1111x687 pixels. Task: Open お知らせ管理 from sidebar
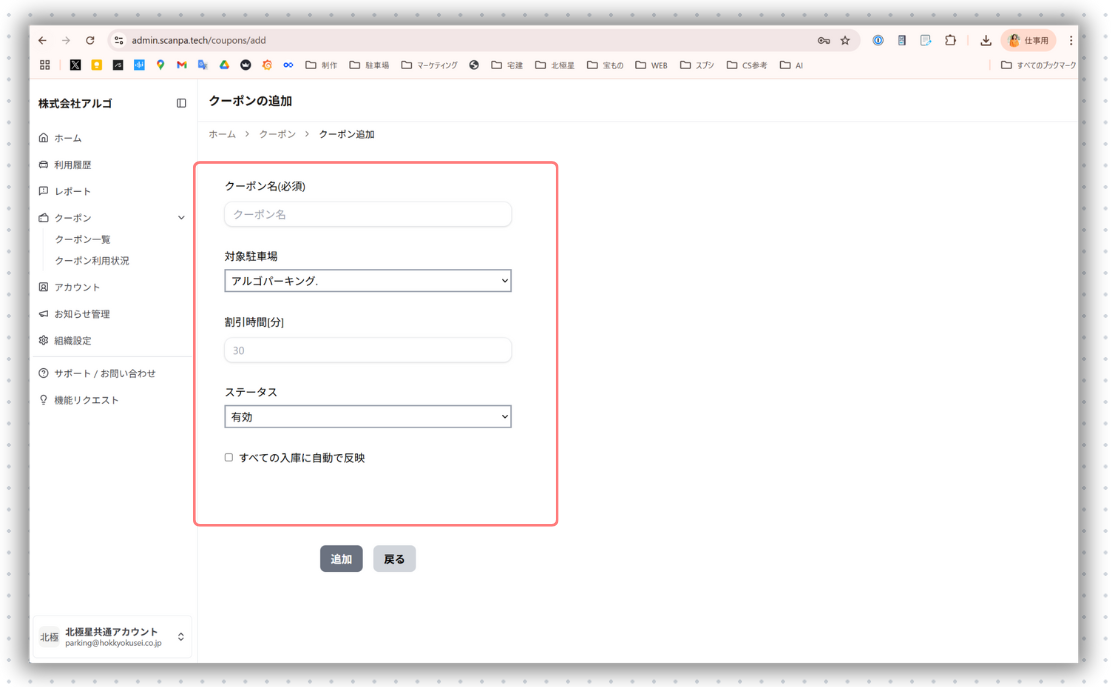pyautogui.click(x=82, y=314)
